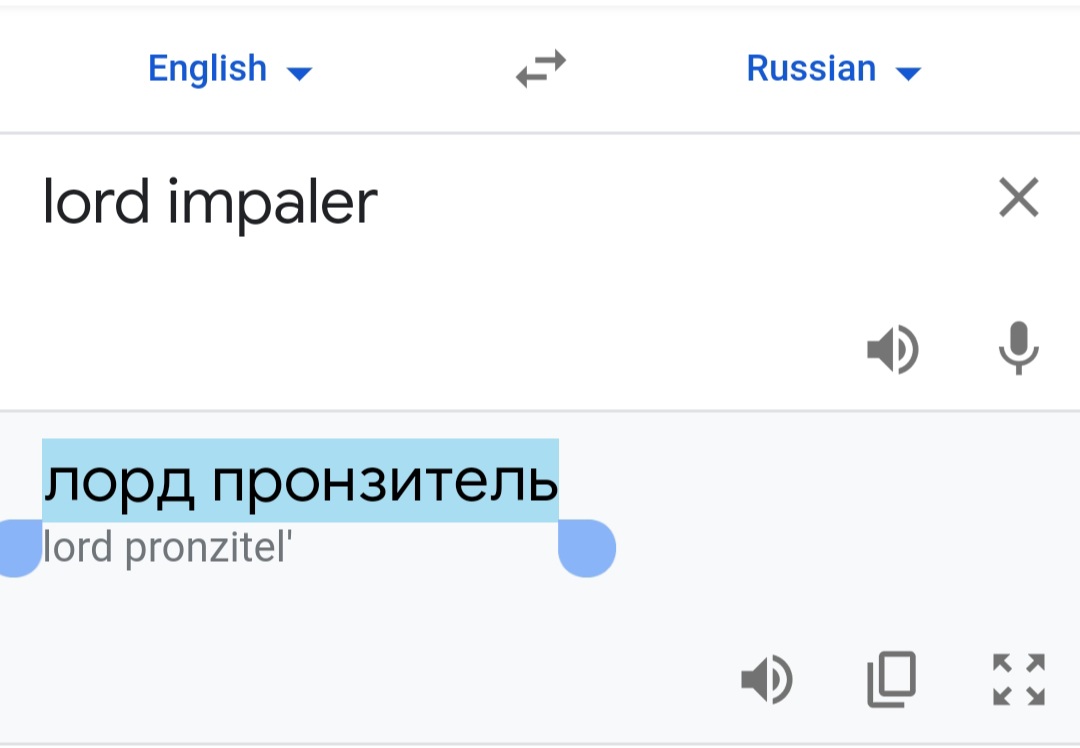Click the arrow beside Russian
The height and width of the screenshot is (748, 1080).
(x=908, y=72)
